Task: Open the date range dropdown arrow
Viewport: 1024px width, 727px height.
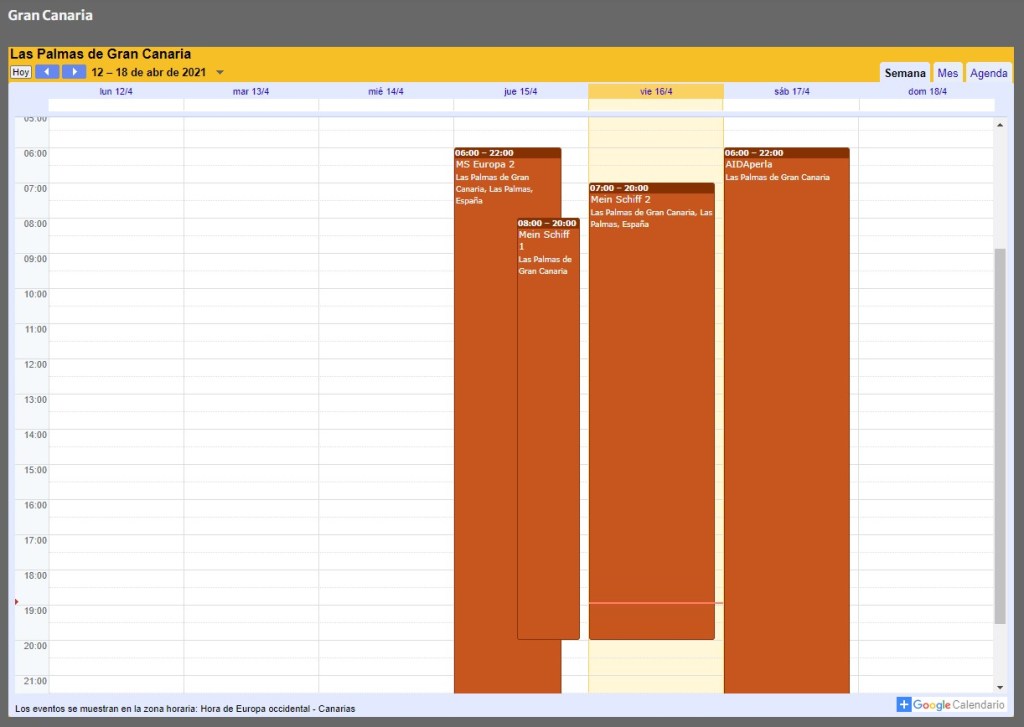Action: [x=220, y=72]
